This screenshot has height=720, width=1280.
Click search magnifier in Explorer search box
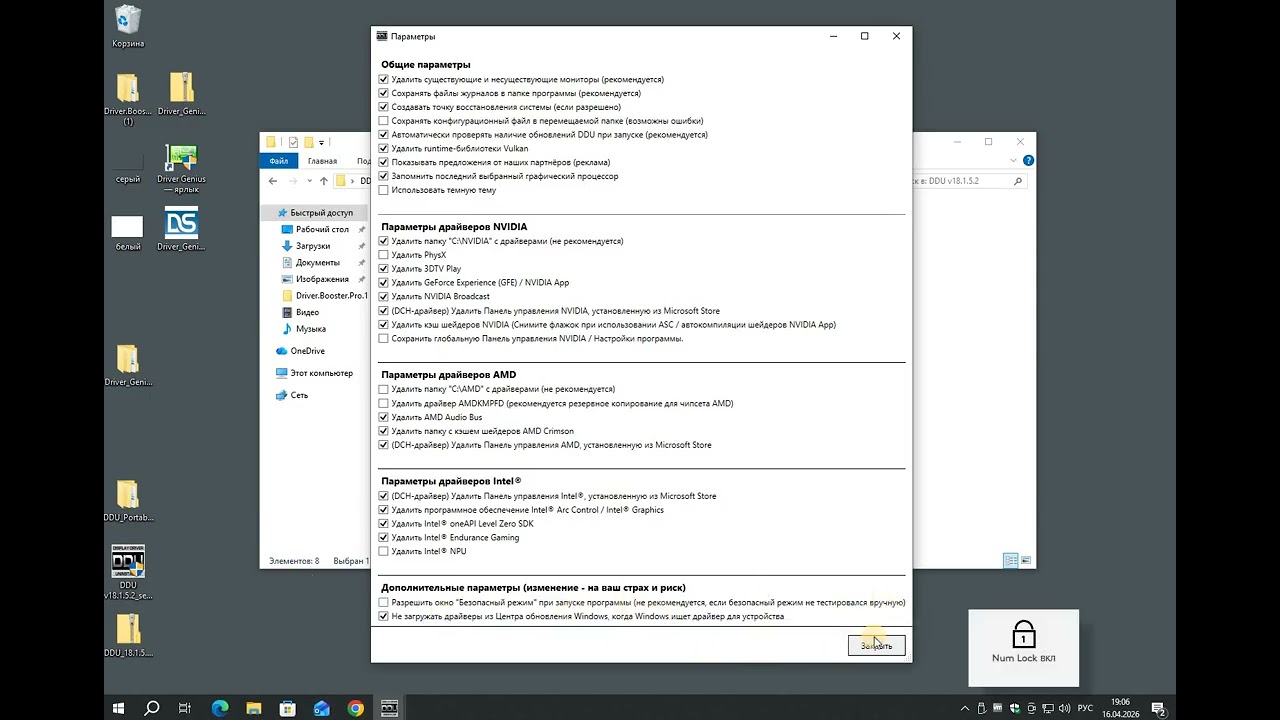click(x=1018, y=181)
